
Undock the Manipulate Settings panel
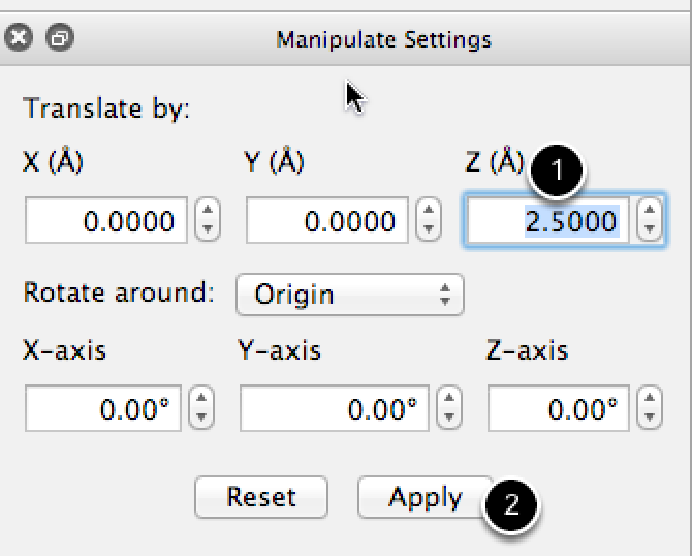point(59,39)
